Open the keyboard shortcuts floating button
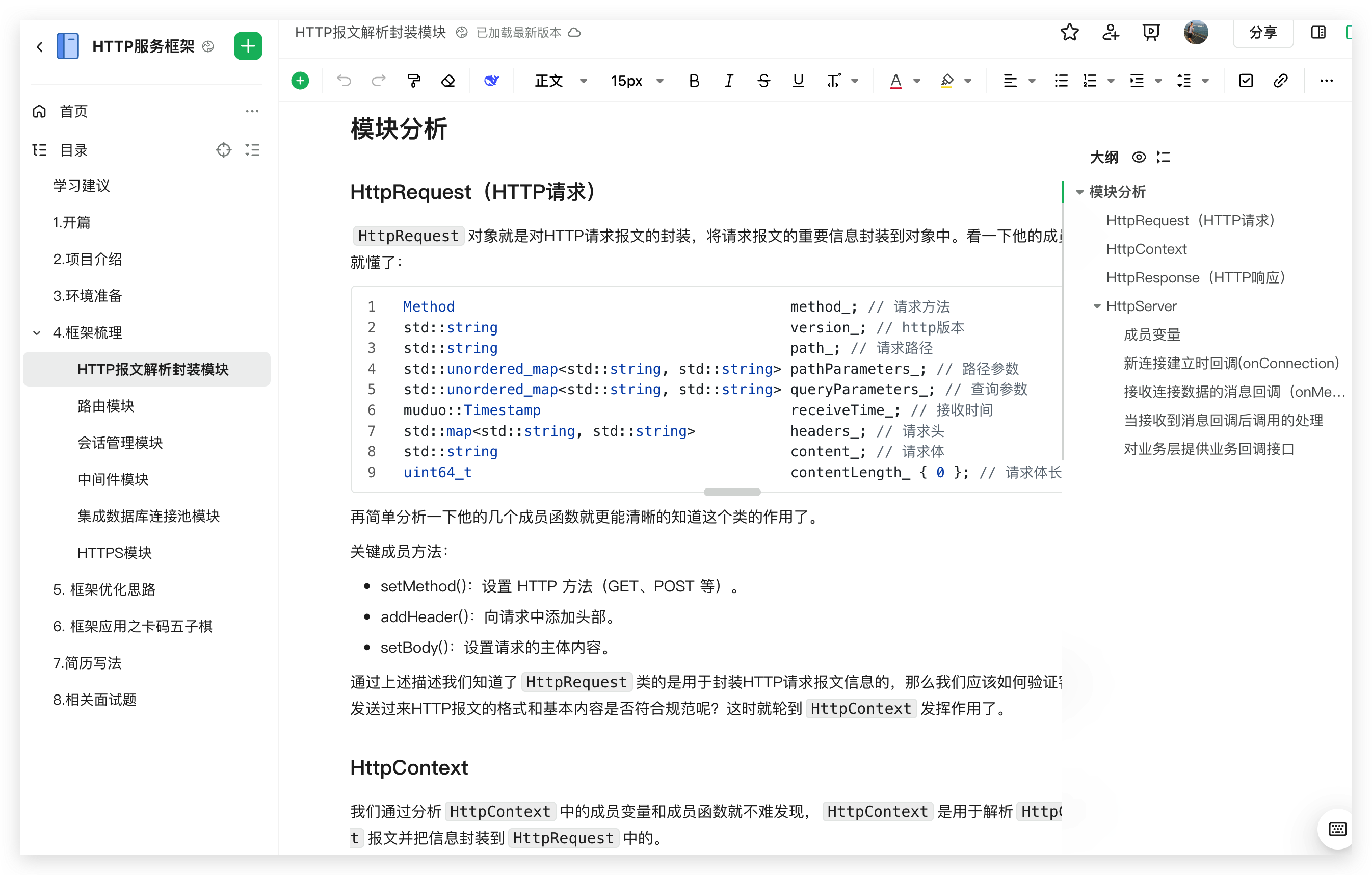The height and width of the screenshot is (875, 1372). [1337, 830]
